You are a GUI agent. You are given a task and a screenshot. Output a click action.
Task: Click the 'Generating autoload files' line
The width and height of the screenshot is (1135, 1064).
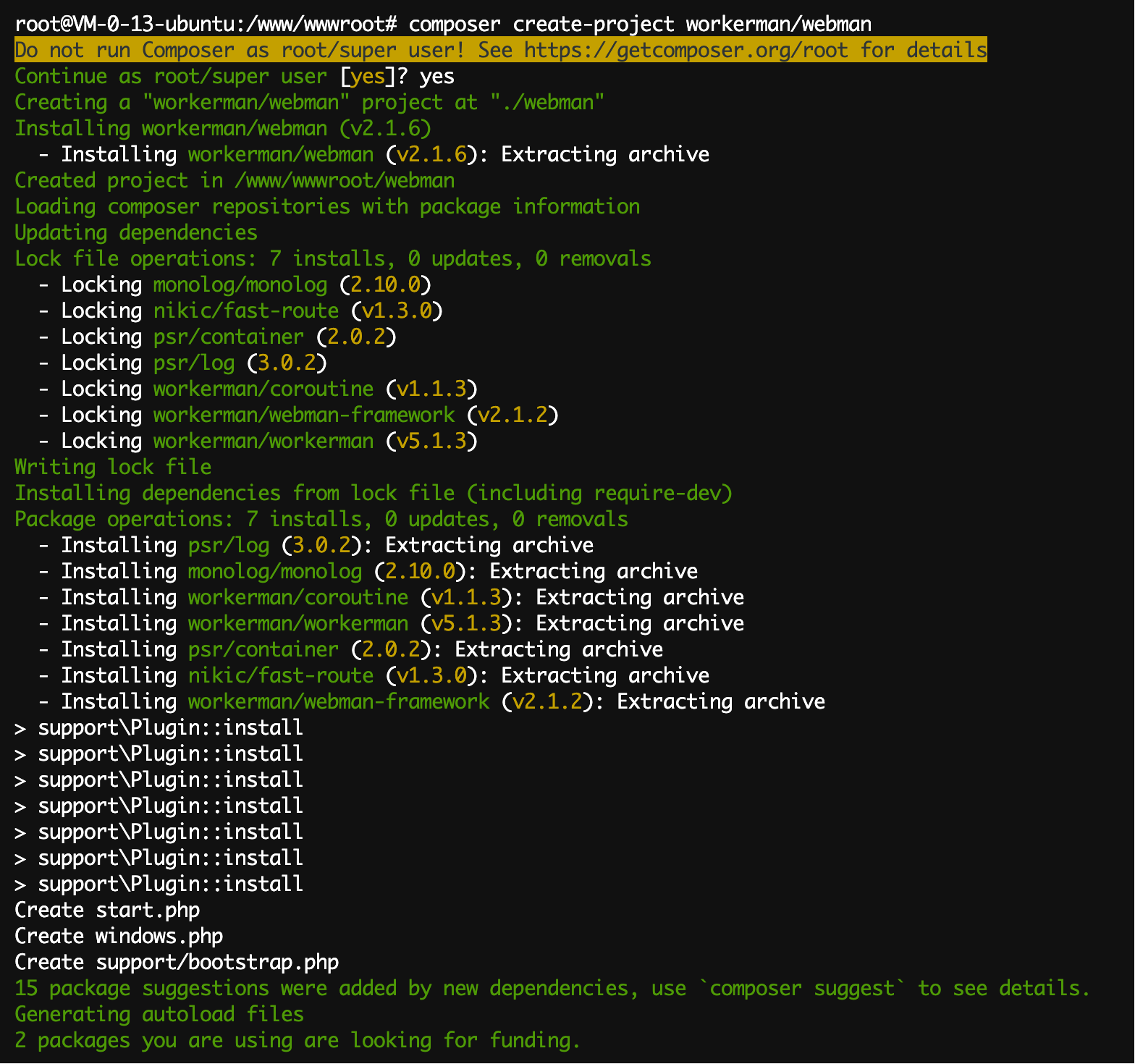pyautogui.click(x=159, y=1015)
